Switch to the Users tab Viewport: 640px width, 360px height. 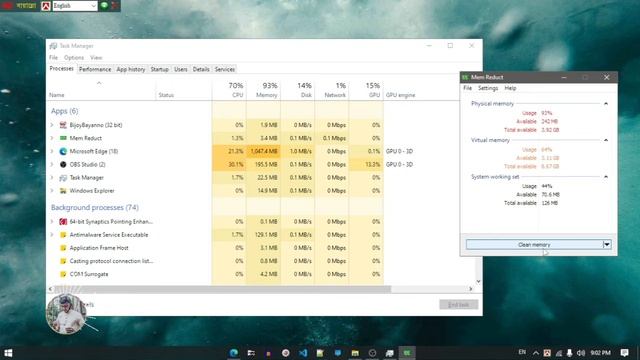click(x=181, y=69)
